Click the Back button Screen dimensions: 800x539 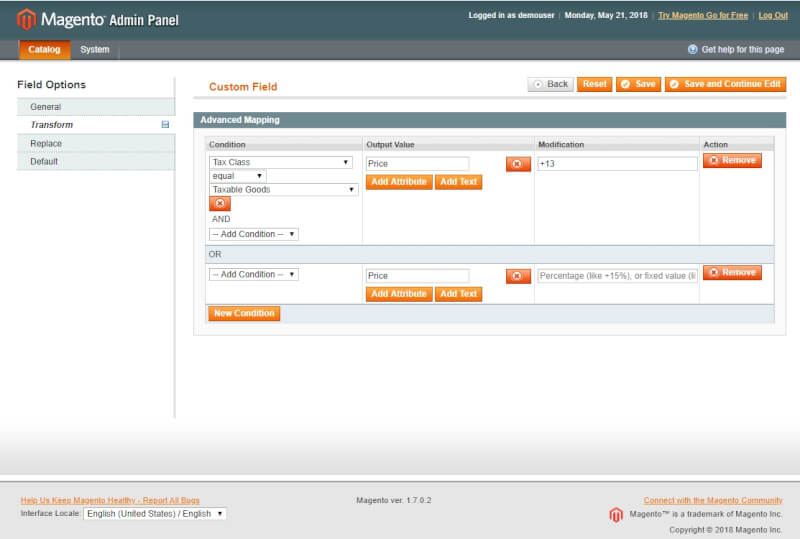[551, 84]
